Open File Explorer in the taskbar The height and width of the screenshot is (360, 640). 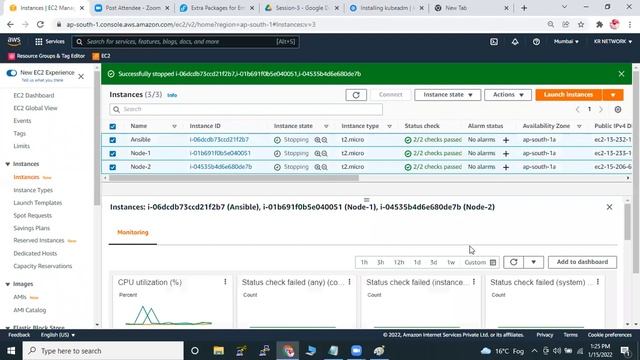coord(219,351)
